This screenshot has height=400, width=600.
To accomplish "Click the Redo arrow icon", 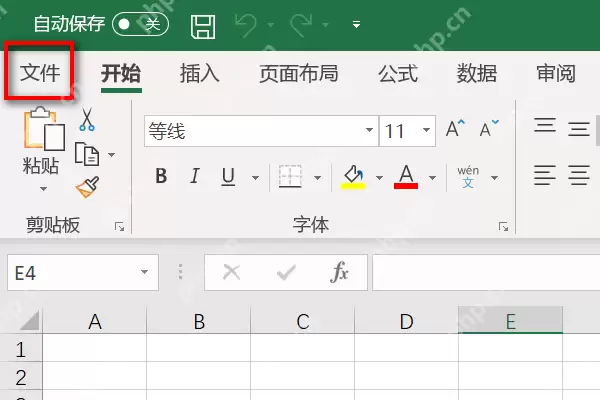I will click(301, 25).
